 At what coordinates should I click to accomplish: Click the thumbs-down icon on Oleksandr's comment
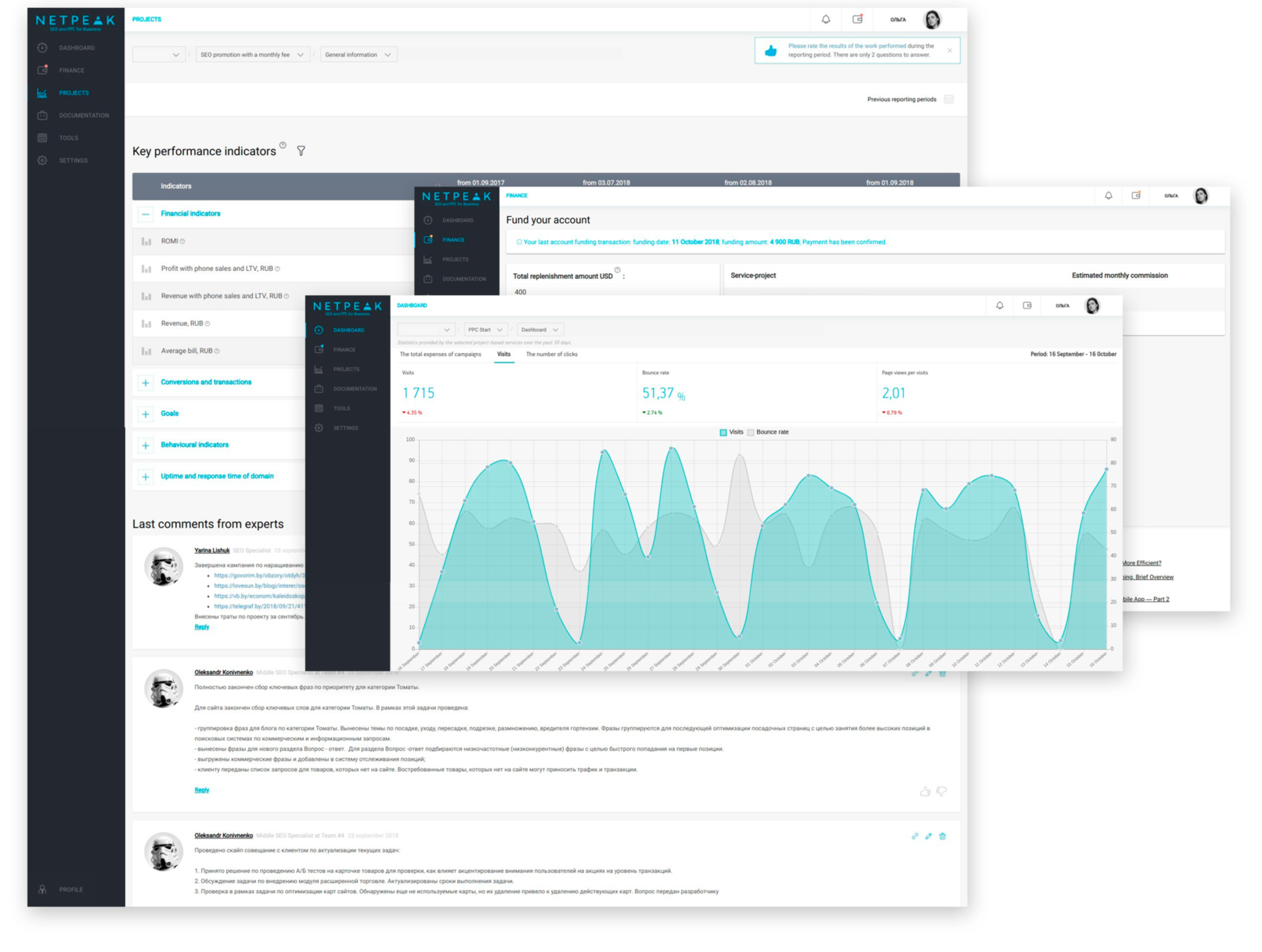click(942, 792)
